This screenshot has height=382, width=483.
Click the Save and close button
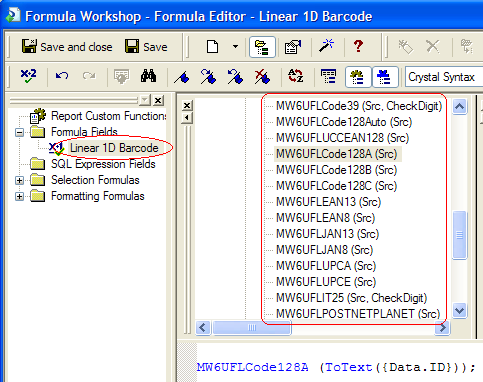tap(67, 47)
